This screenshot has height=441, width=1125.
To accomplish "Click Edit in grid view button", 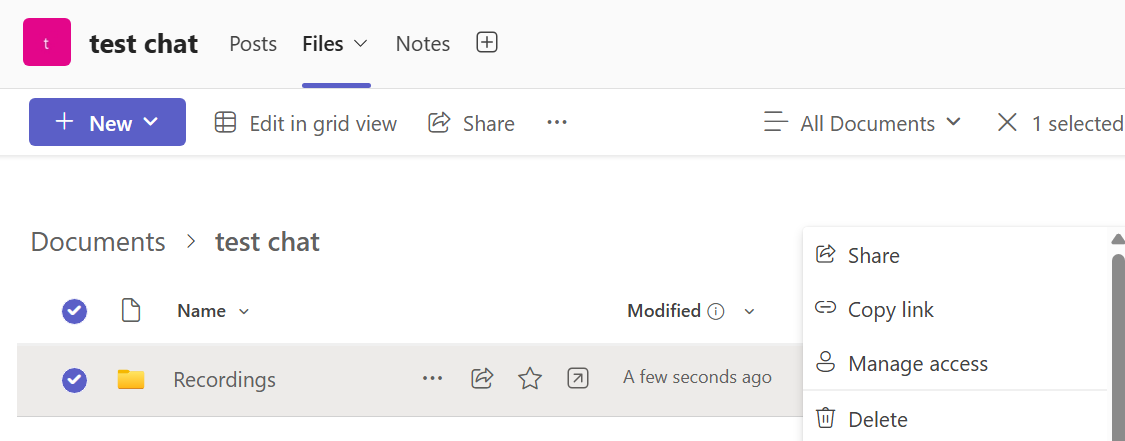I will (x=306, y=123).
